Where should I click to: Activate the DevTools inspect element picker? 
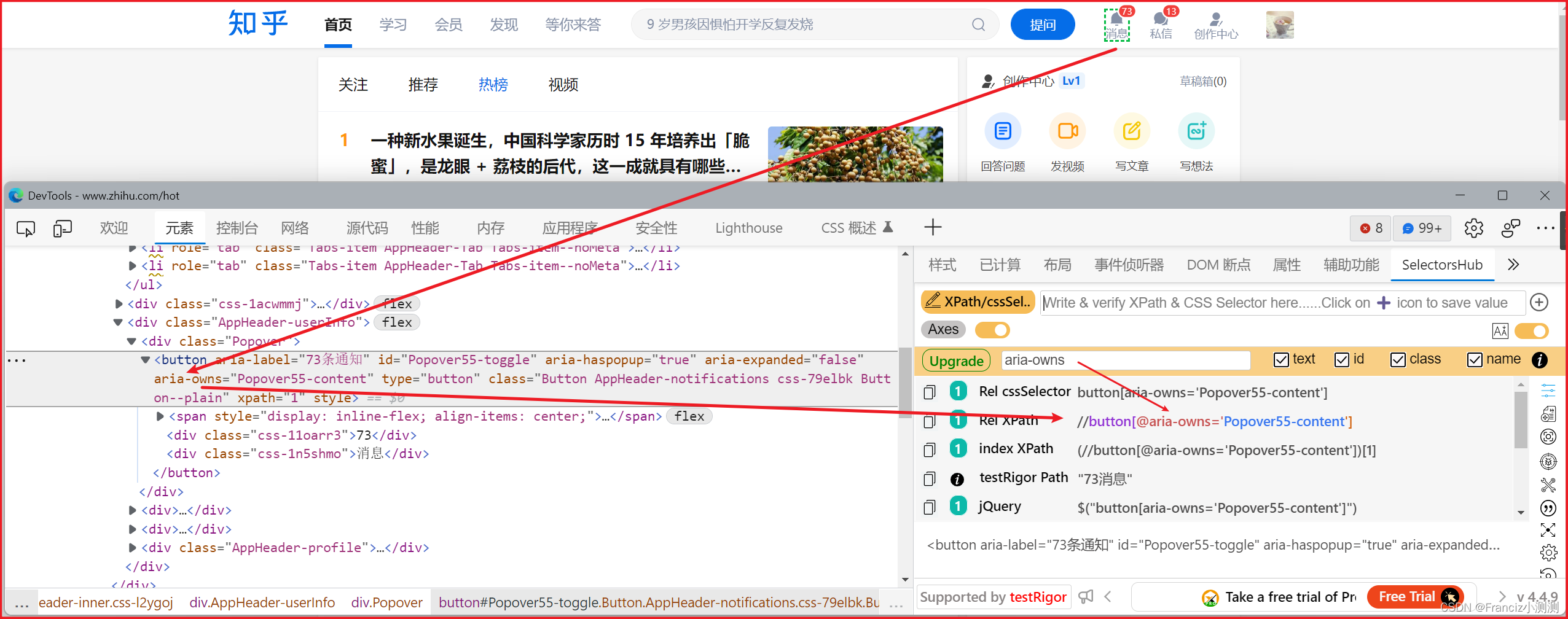click(26, 228)
